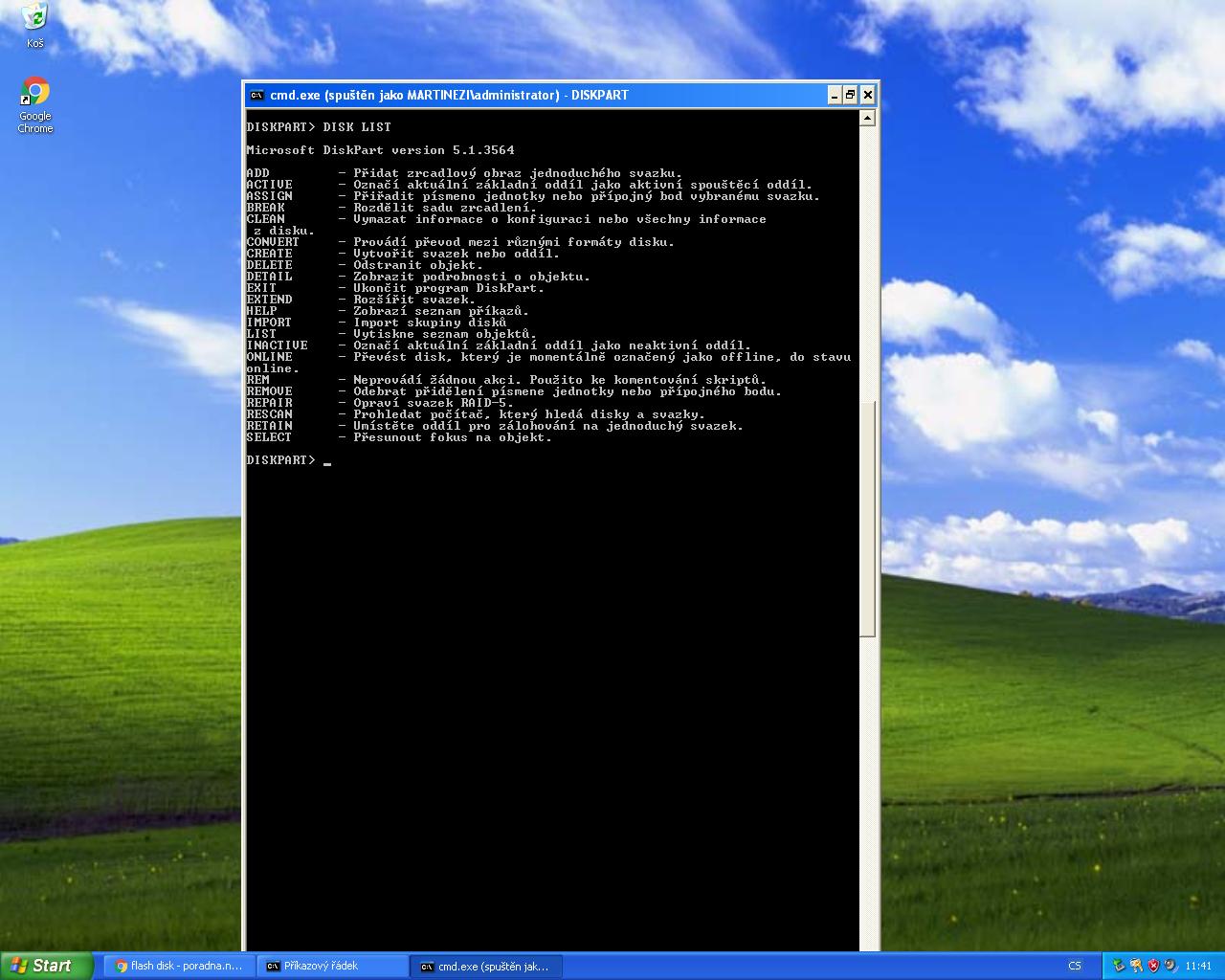The width and height of the screenshot is (1225, 980).
Task: Click the 'BREAK' command name
Action: pyautogui.click(x=266, y=208)
